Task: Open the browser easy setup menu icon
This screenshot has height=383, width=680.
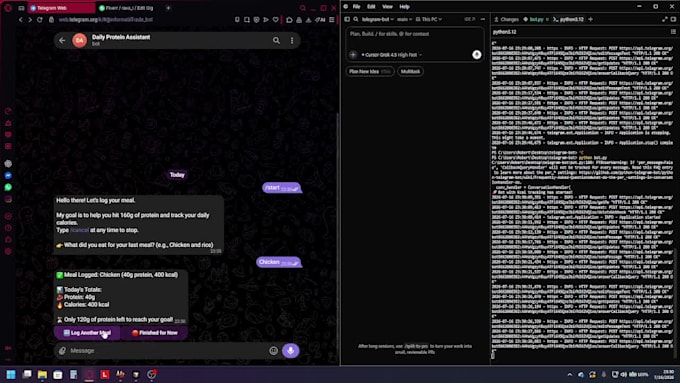Action: (332, 20)
